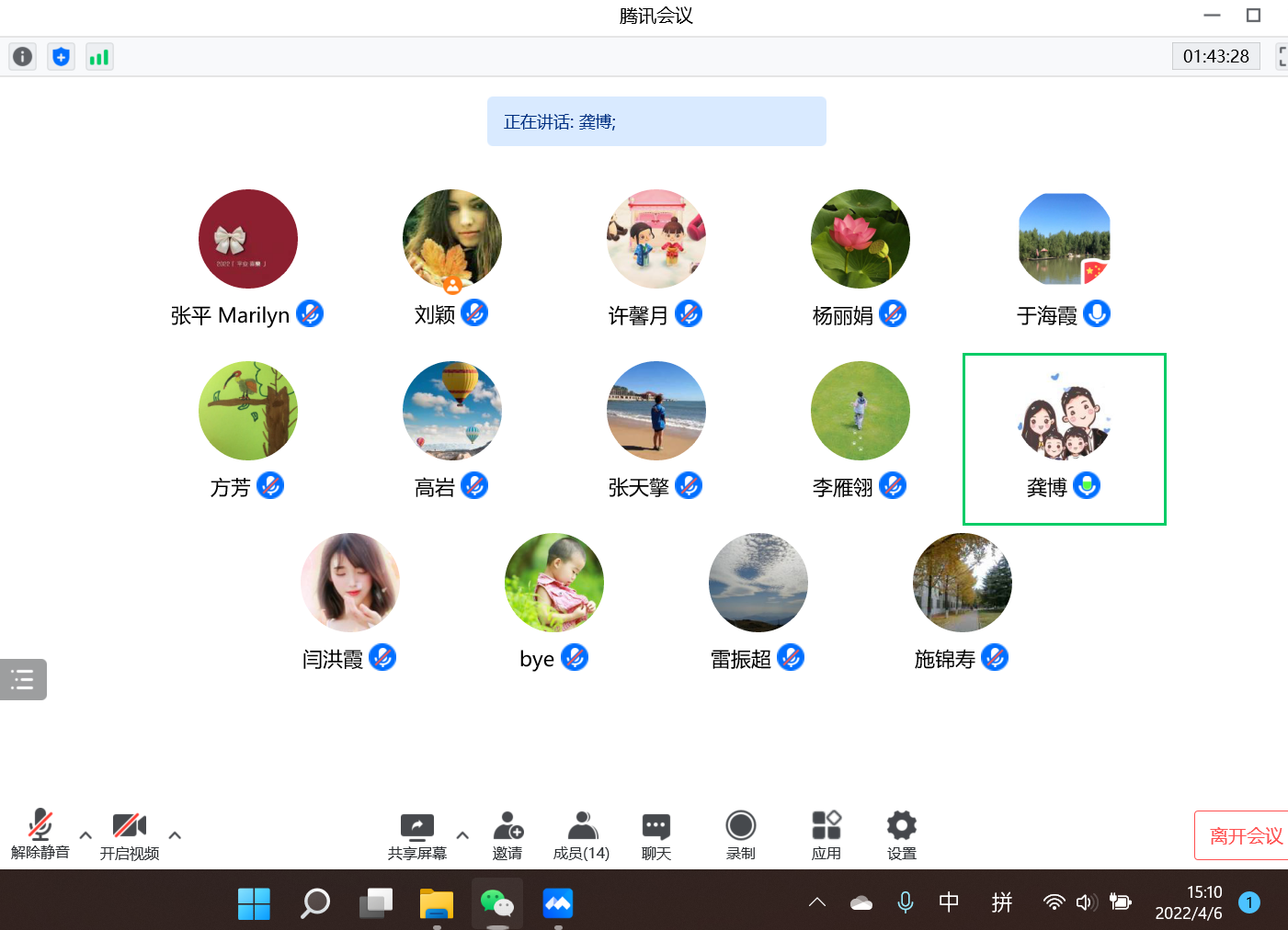The height and width of the screenshot is (930, 1288).
Task: Open the 邀请 invite panel
Action: click(508, 834)
